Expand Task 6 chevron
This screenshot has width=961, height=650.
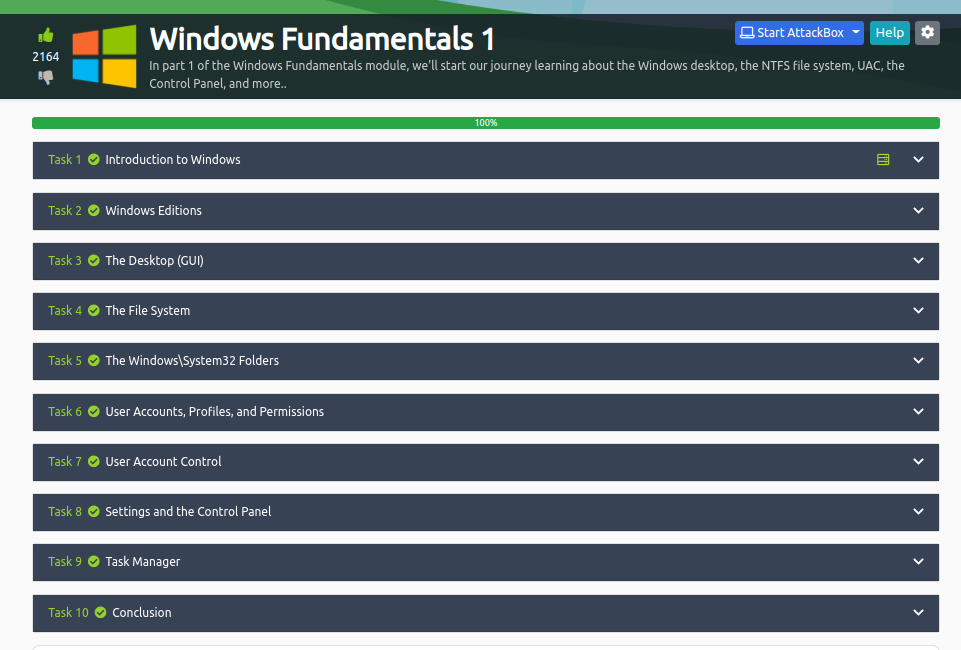click(x=918, y=412)
